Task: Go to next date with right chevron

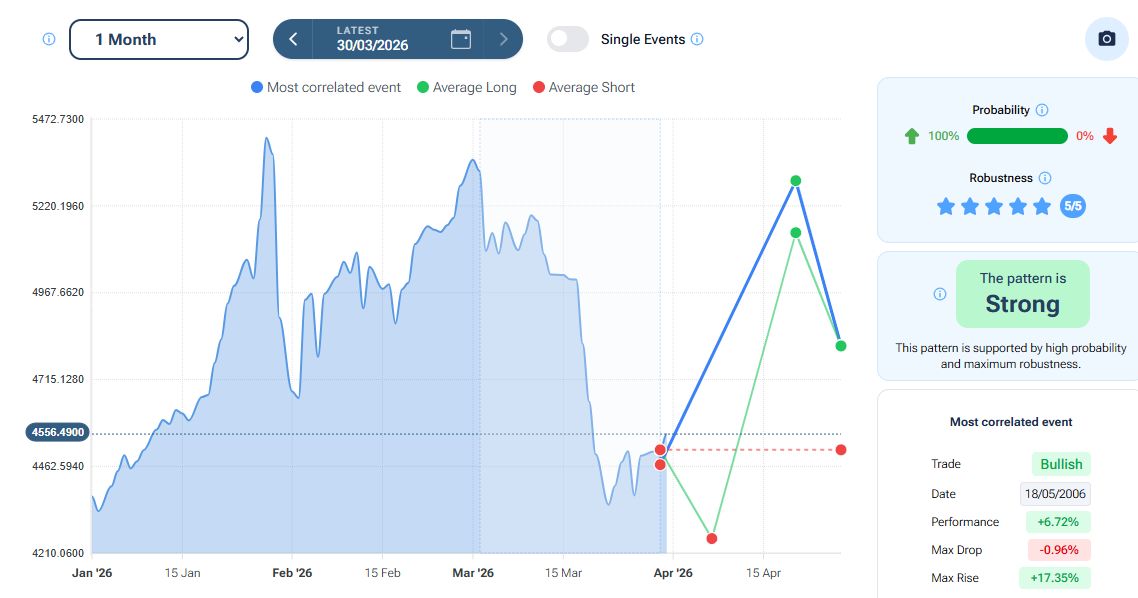Action: point(503,39)
